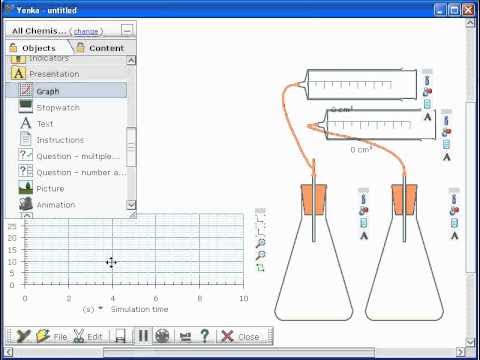This screenshot has height=360, width=480.
Task: Click the File label in the toolbar
Action: pos(60,337)
